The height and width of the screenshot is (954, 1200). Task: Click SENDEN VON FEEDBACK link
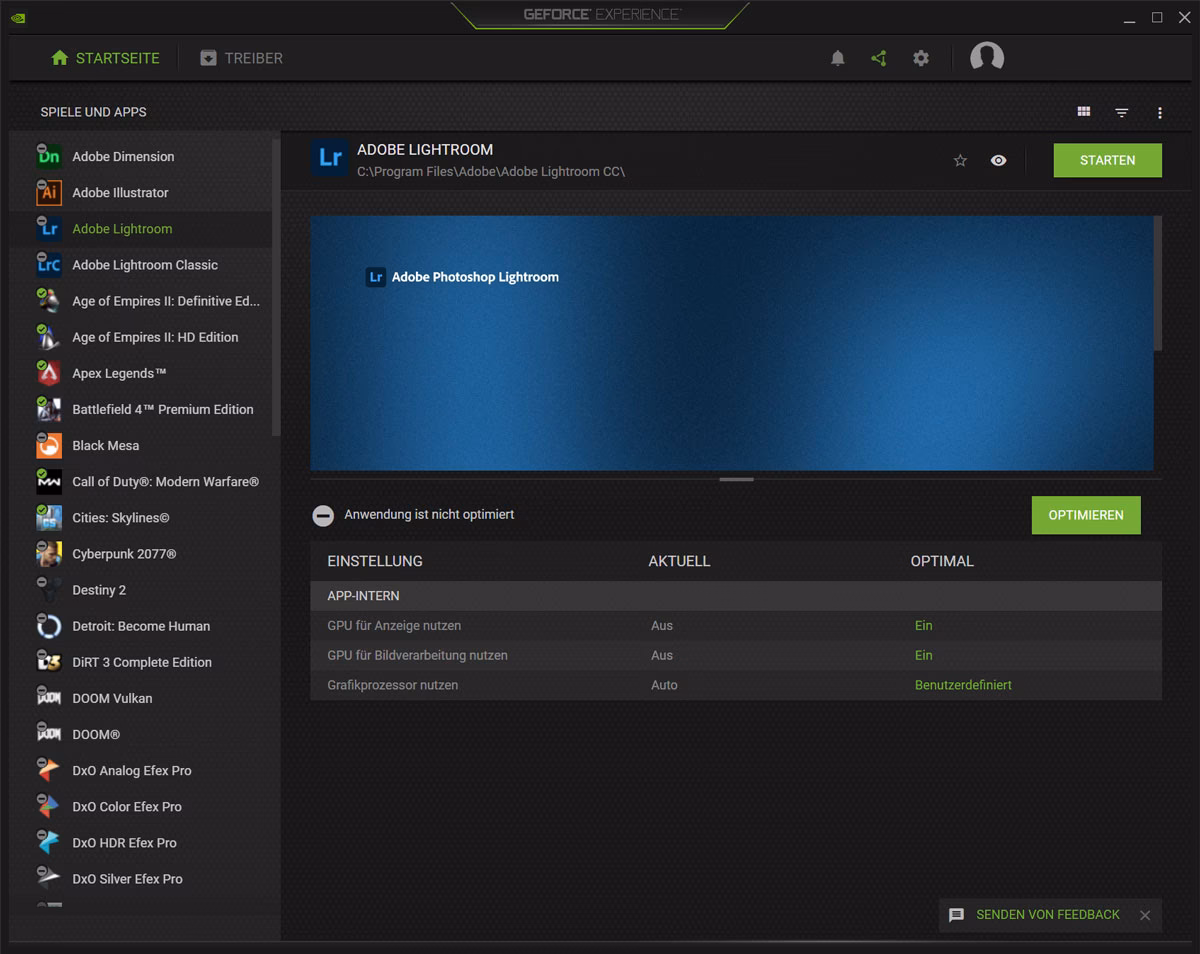point(1047,915)
